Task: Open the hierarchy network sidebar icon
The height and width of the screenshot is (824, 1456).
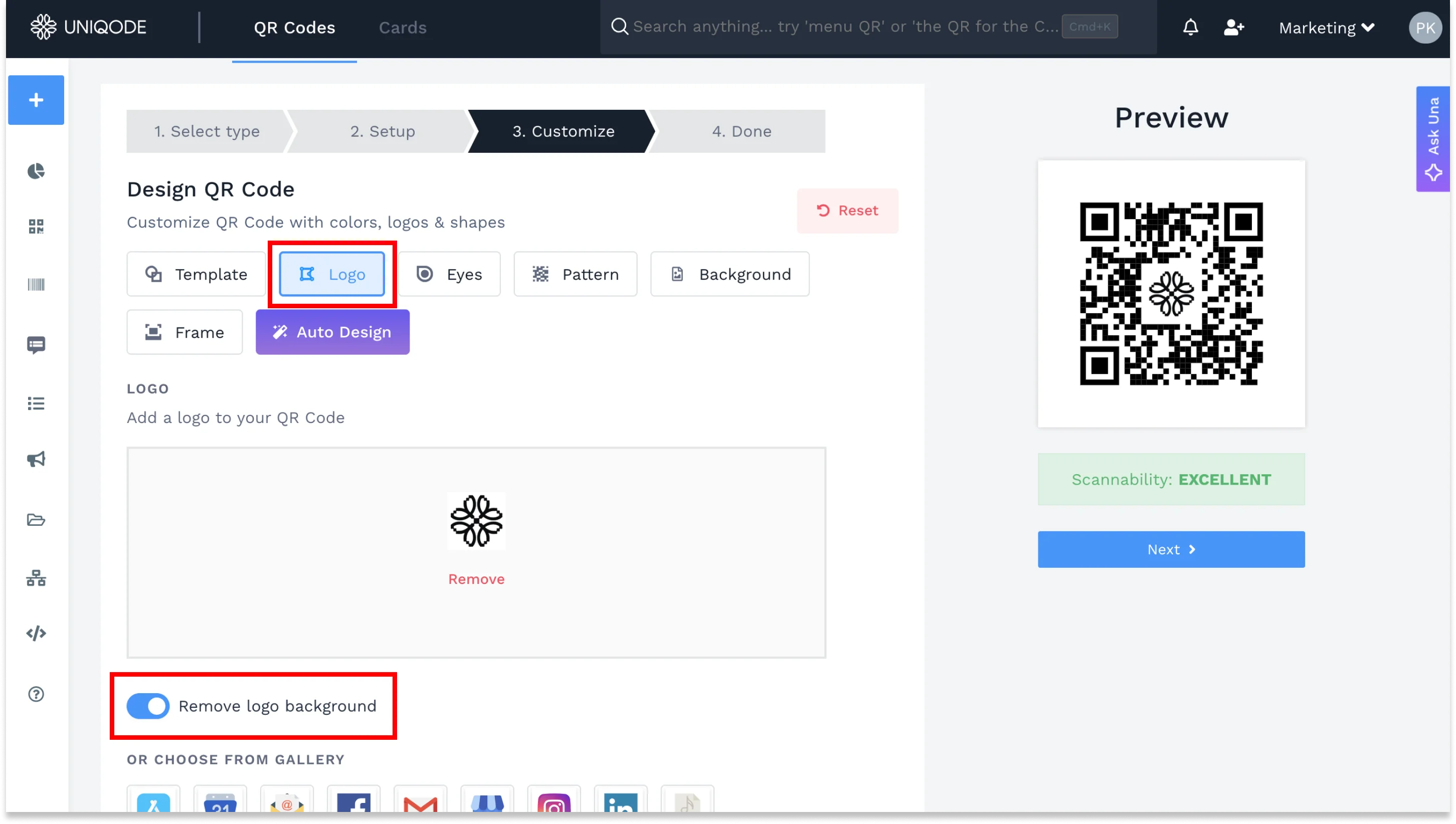Action: click(x=36, y=578)
